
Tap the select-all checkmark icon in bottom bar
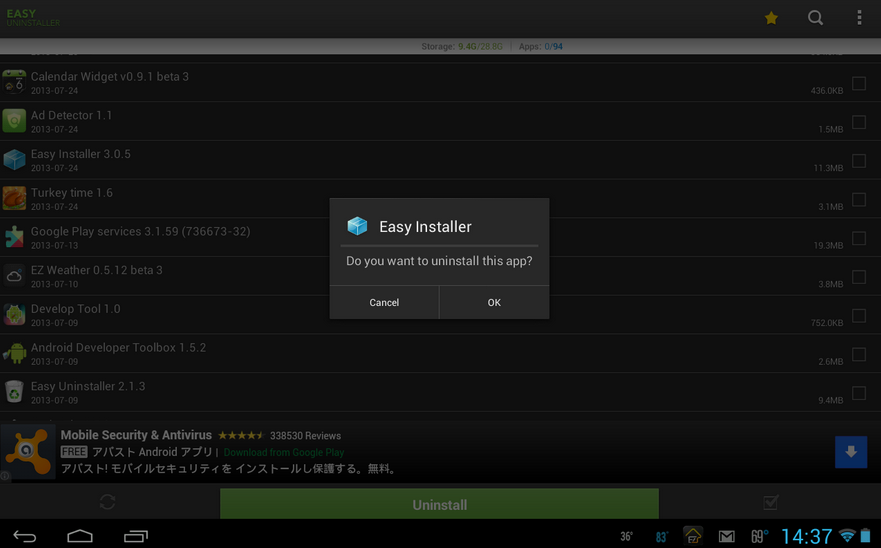pos(771,502)
